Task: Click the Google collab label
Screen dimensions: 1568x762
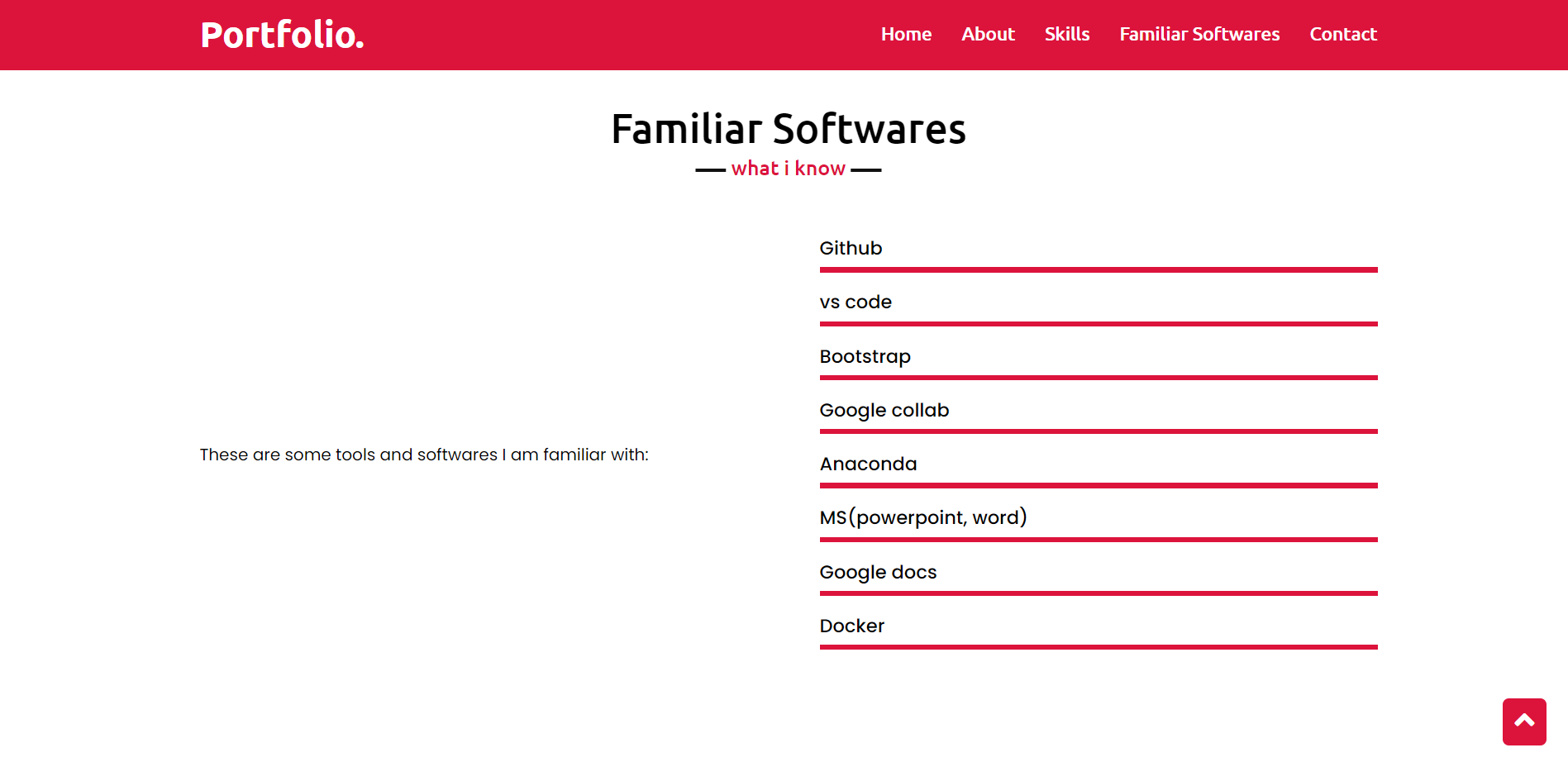Action: pos(884,410)
